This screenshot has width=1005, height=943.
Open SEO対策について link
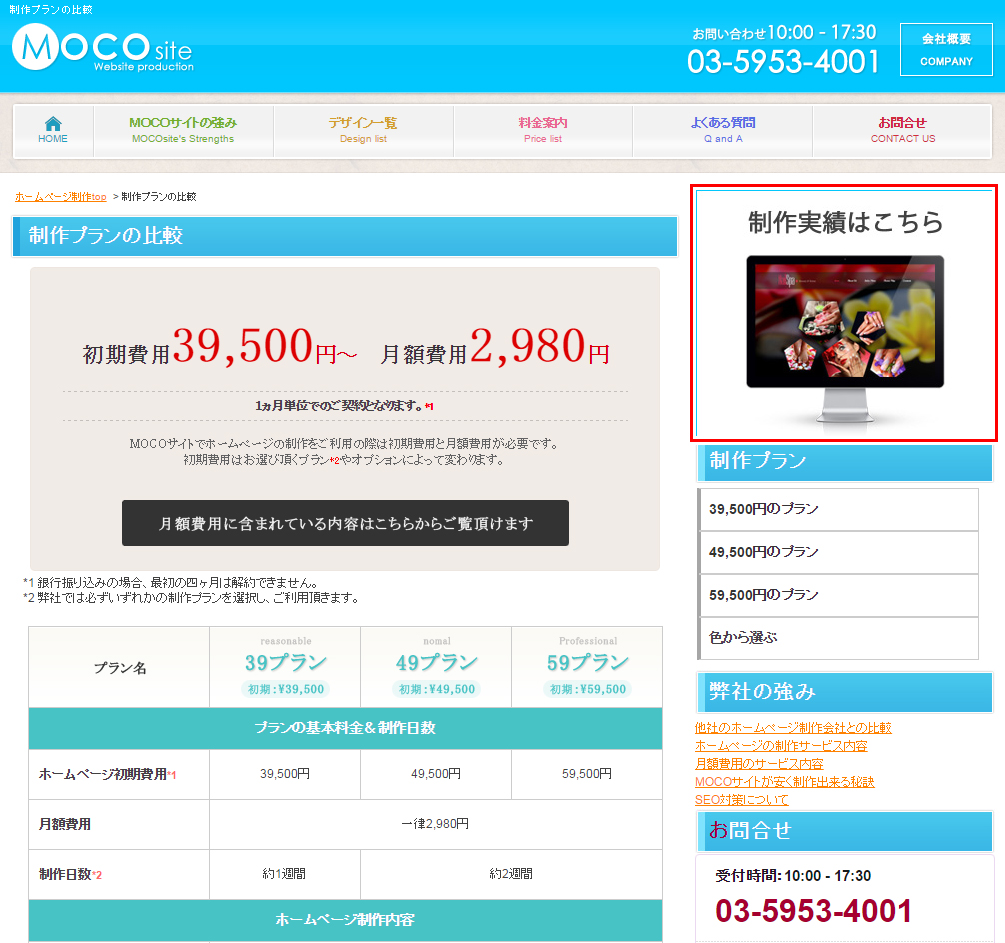point(742,799)
